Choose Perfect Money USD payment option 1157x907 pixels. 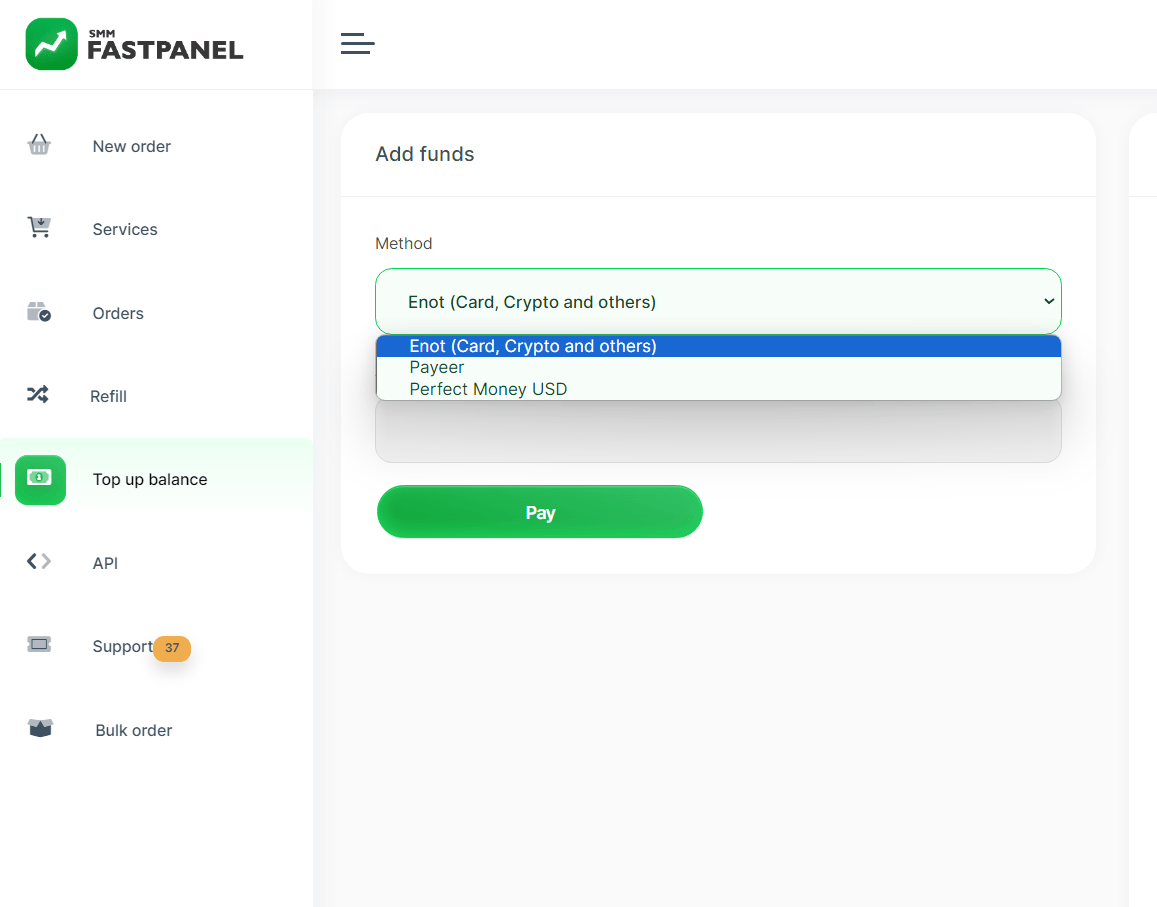click(x=488, y=389)
